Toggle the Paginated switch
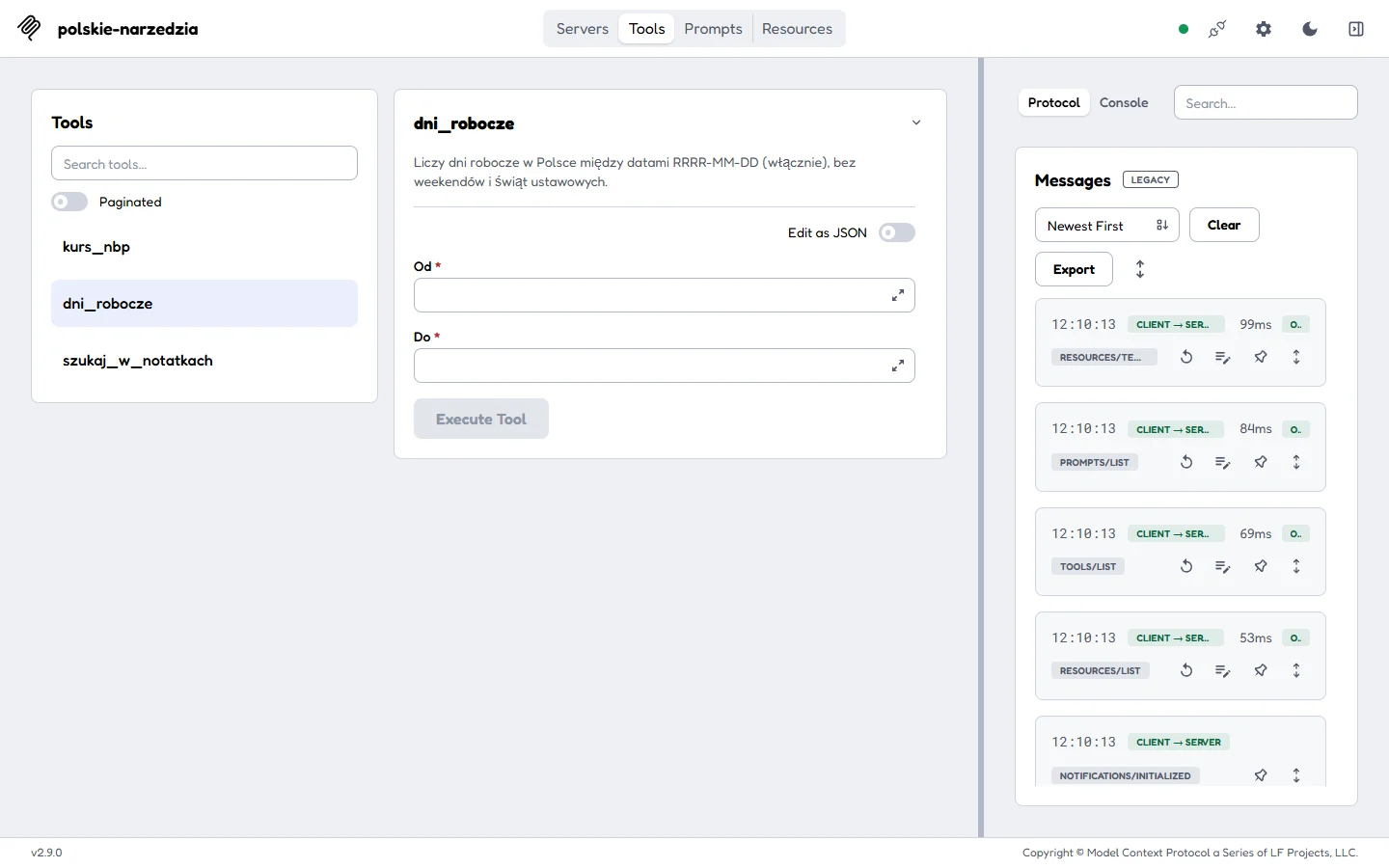Image resolution: width=1389 pixels, height=868 pixels. tap(69, 202)
